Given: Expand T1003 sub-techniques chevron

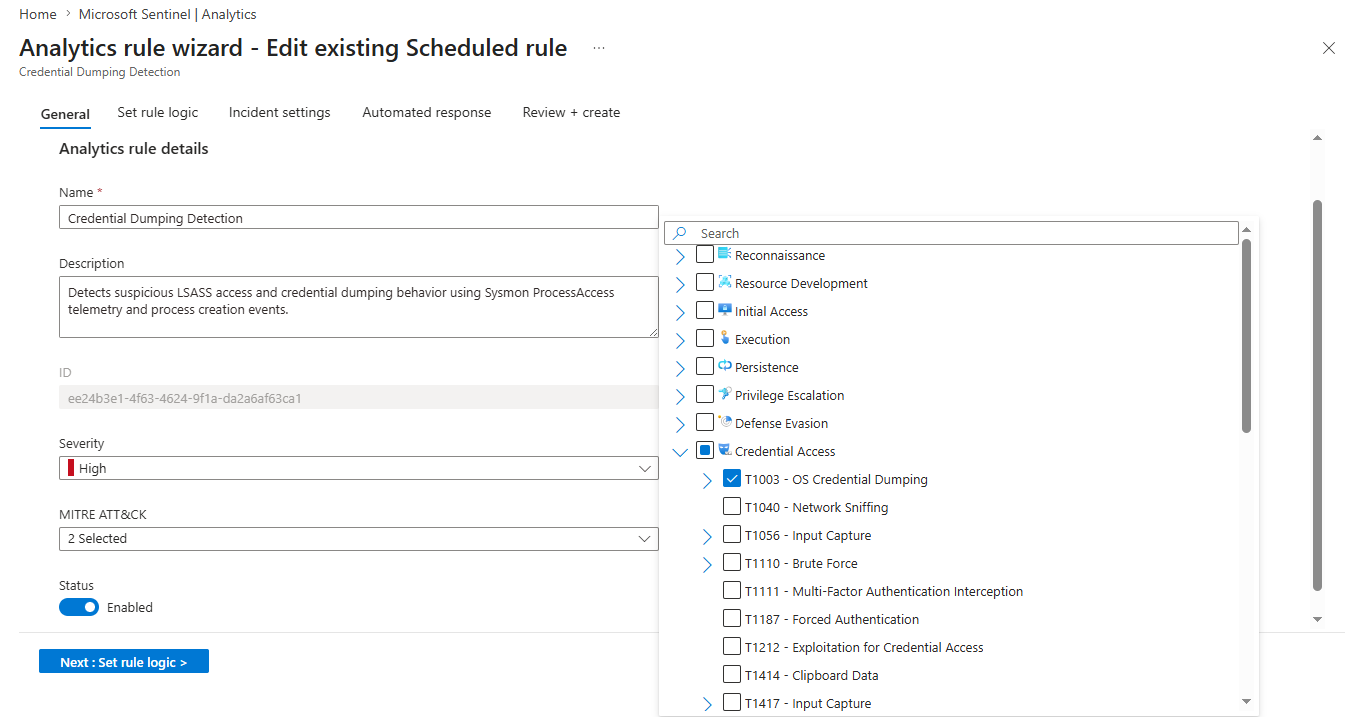Looking at the screenshot, I should pyautogui.click(x=708, y=480).
